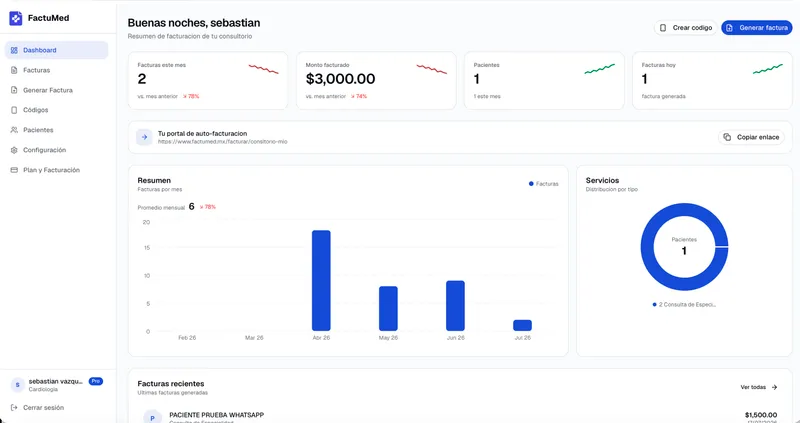
Task: Click the Generar Factura sidebar icon
Action: 14,90
